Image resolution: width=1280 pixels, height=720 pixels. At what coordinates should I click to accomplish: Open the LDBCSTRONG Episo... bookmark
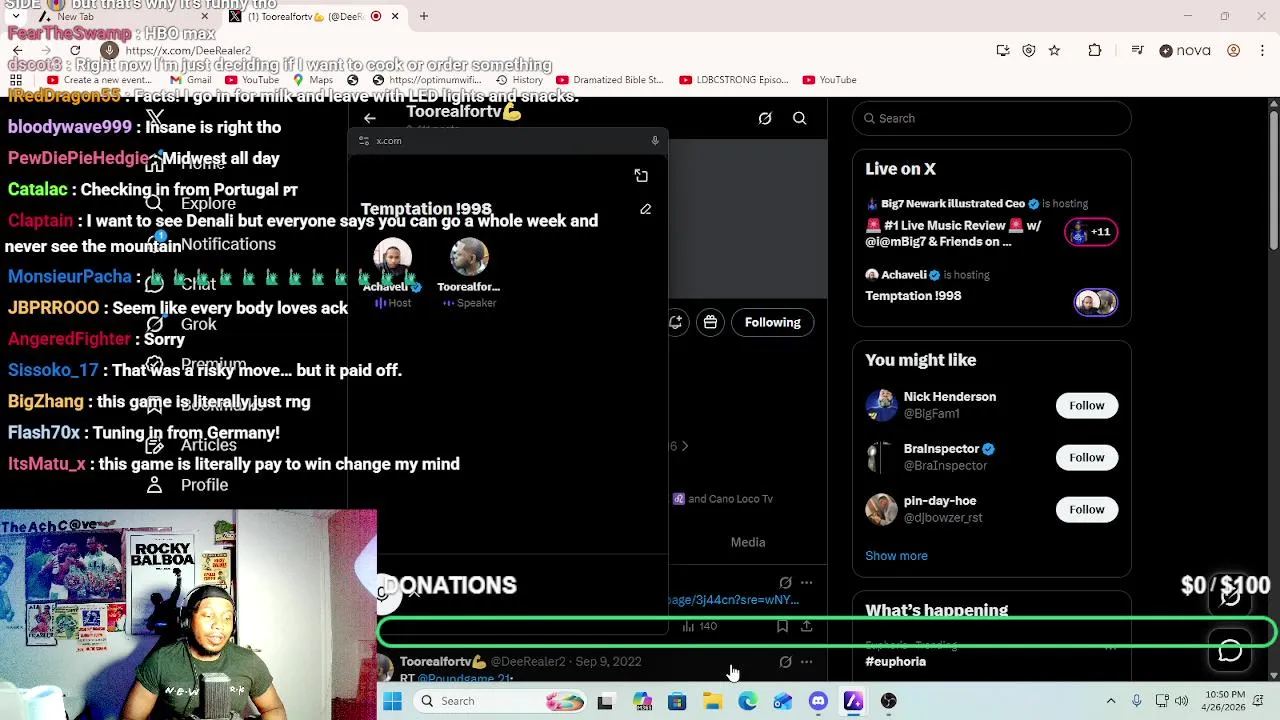734,80
